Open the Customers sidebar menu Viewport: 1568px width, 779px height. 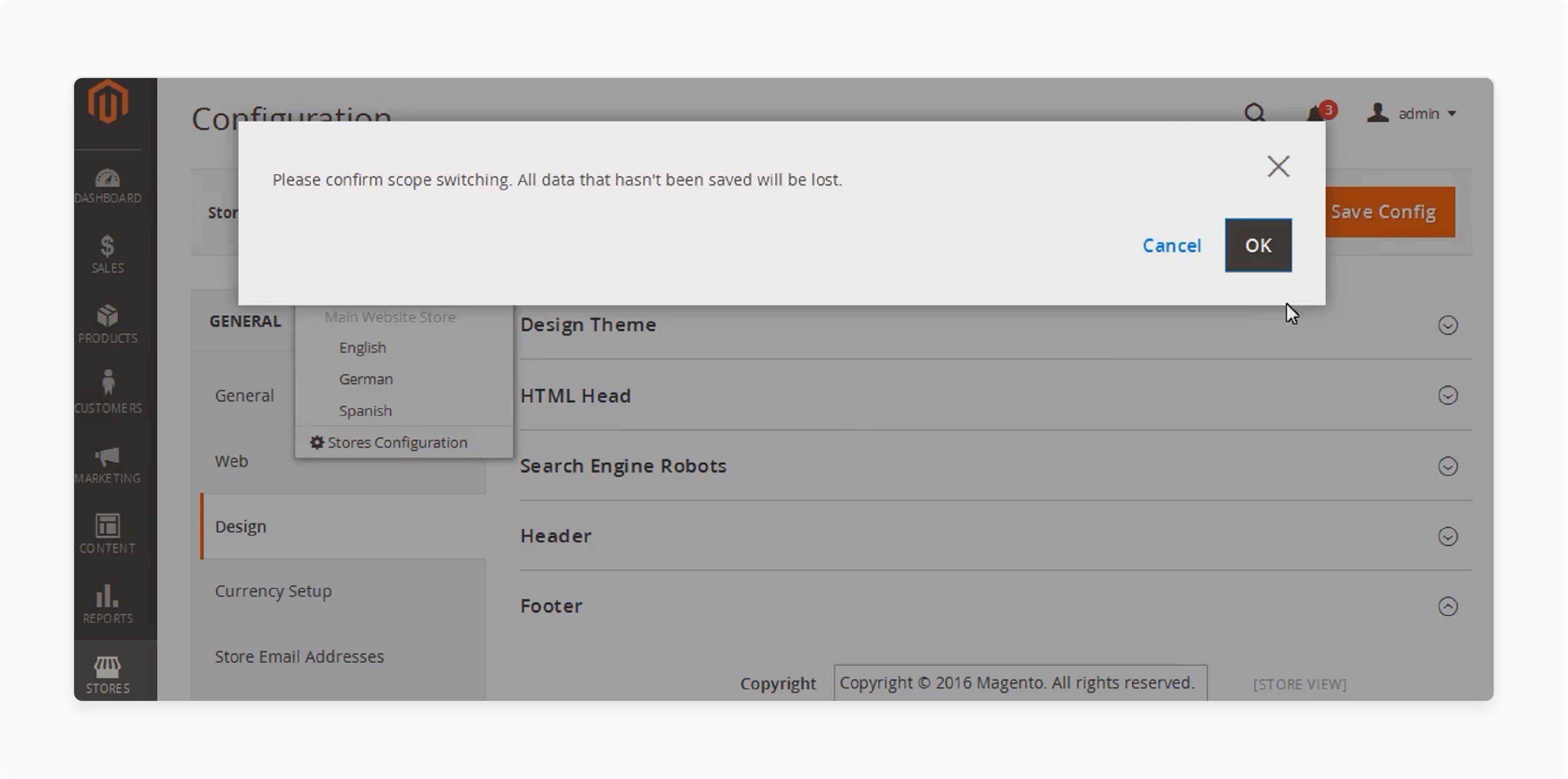coord(108,392)
